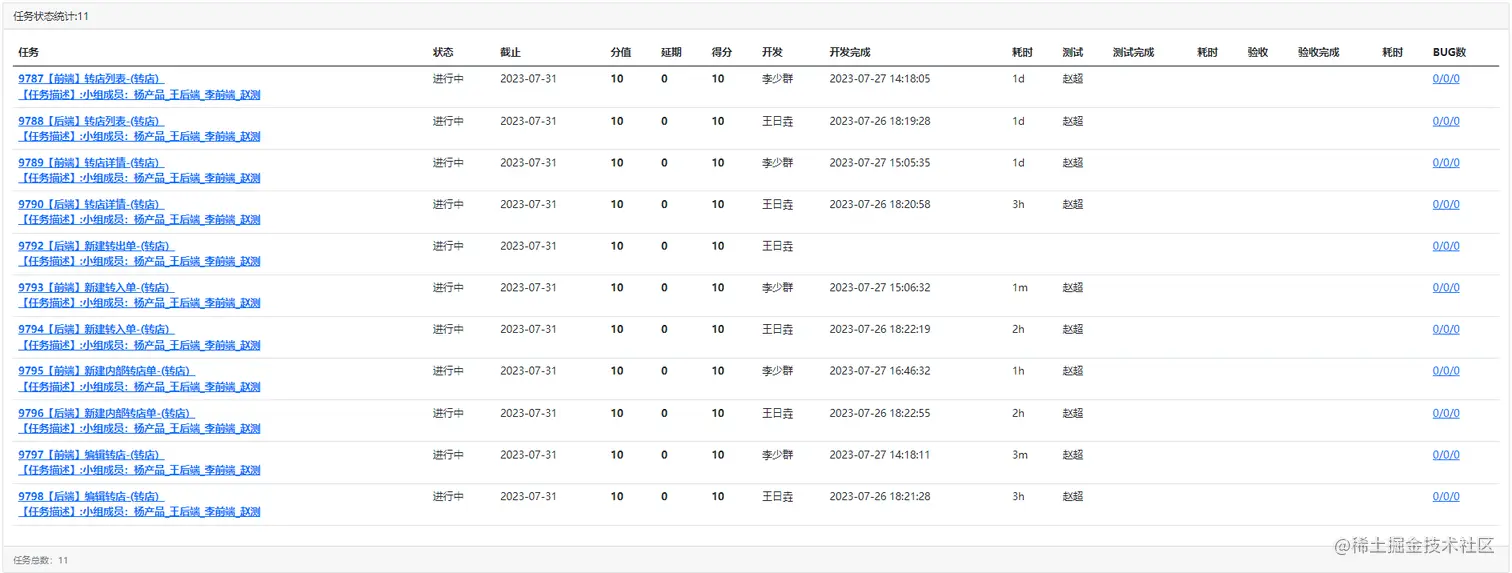The width and height of the screenshot is (1512, 573).
Task: Open task 9794 【后端】新建转入单 link
Action: tap(96, 329)
